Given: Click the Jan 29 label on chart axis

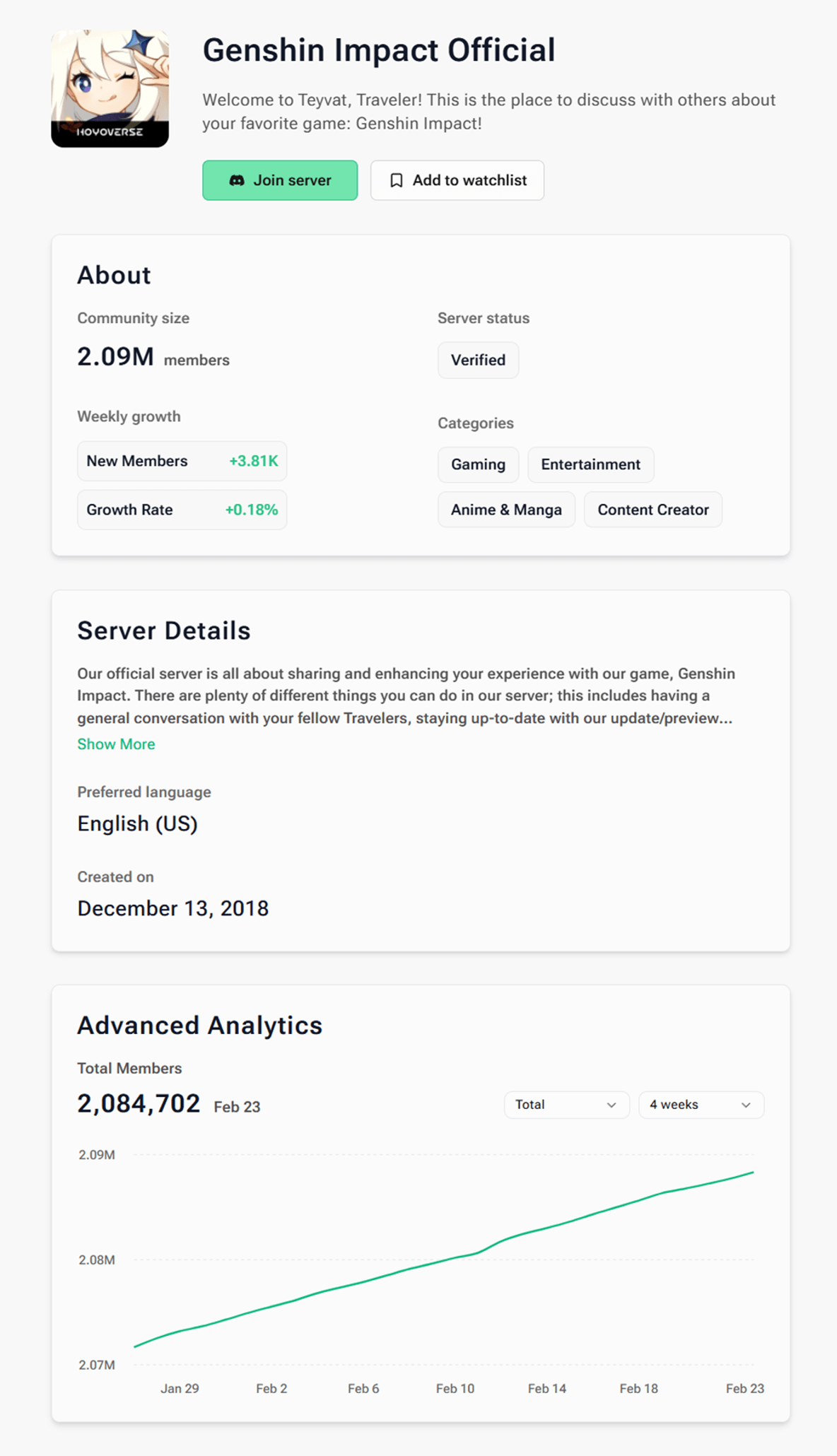Looking at the screenshot, I should (180, 1389).
